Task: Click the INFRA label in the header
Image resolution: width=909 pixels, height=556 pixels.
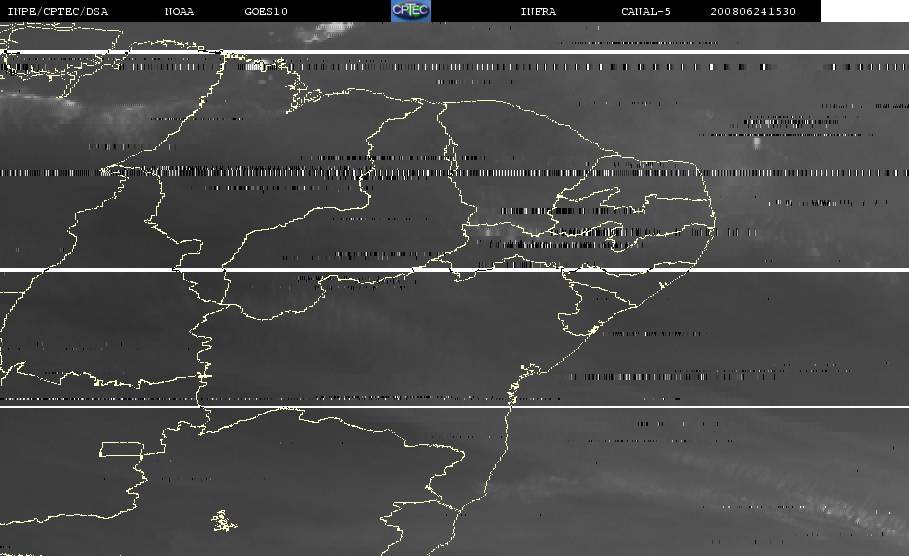Action: coord(538,11)
